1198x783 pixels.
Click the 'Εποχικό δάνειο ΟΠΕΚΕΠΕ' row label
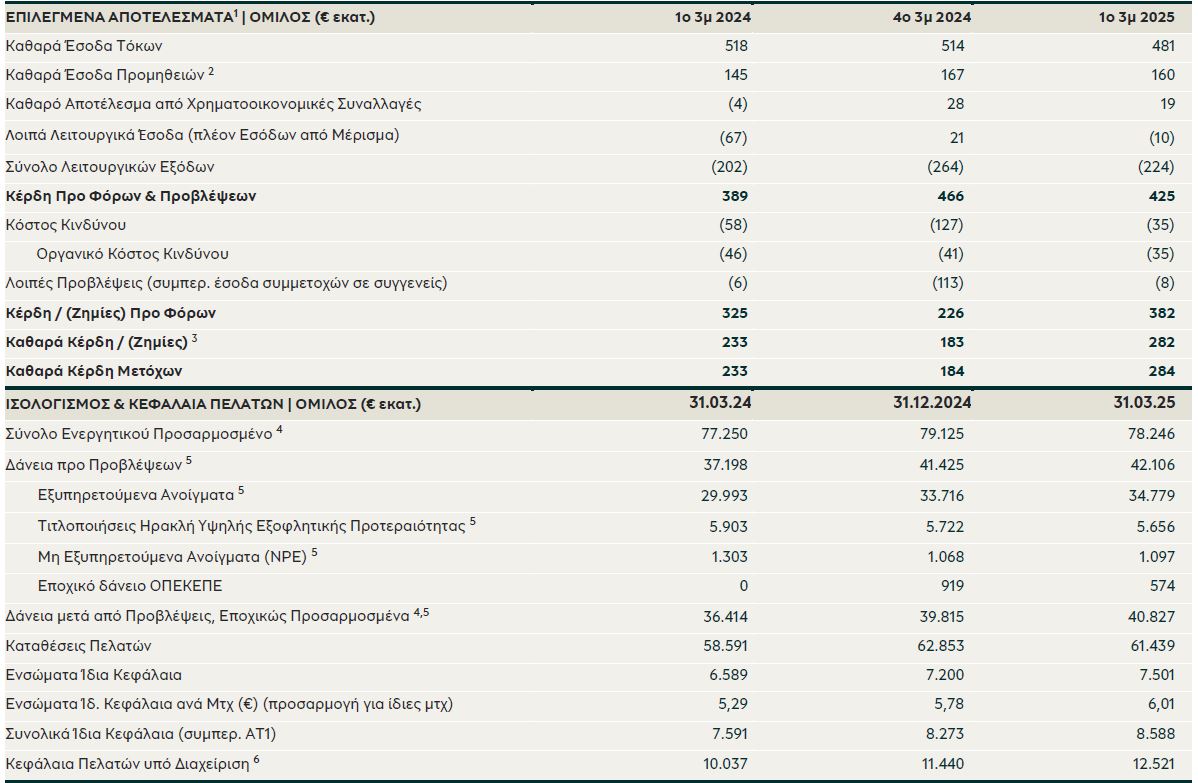point(129,585)
